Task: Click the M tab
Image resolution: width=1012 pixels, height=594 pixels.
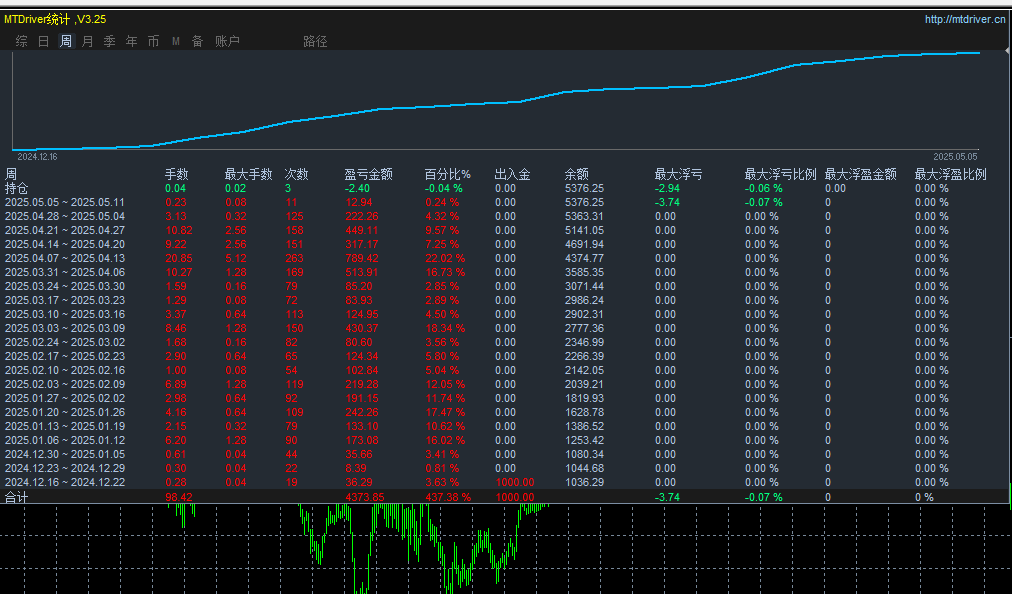Action: (176, 41)
